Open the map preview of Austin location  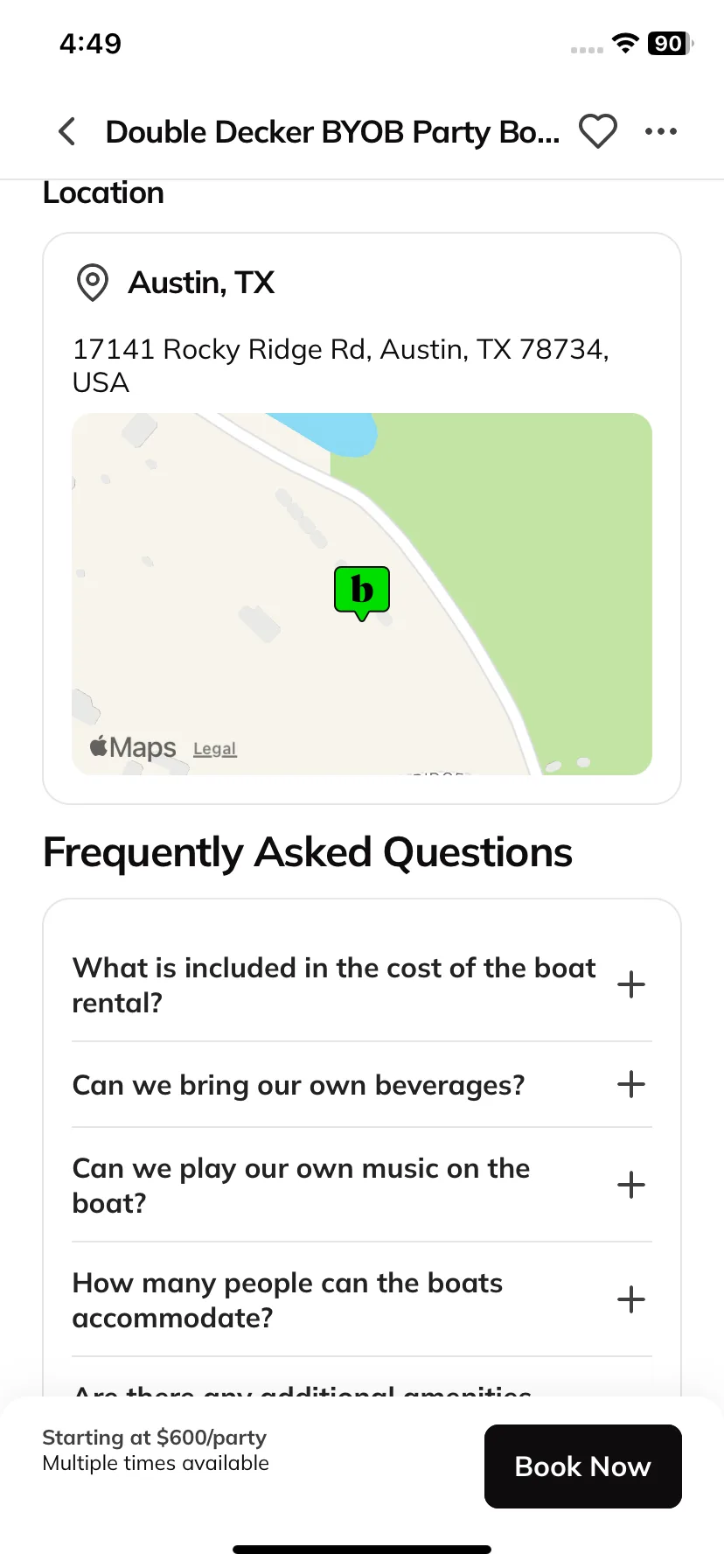362,594
